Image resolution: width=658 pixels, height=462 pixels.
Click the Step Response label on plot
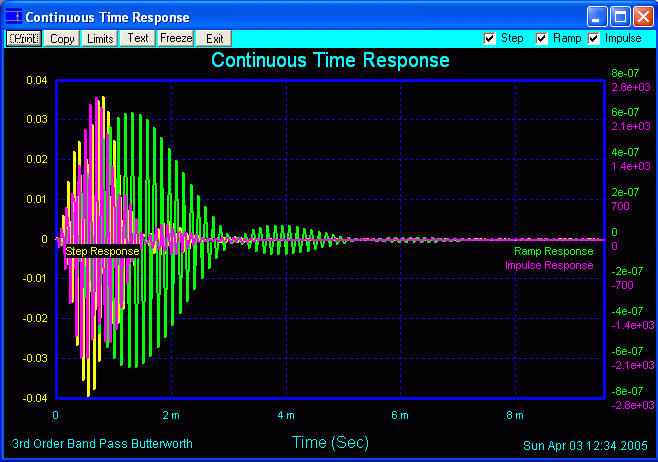coord(102,251)
